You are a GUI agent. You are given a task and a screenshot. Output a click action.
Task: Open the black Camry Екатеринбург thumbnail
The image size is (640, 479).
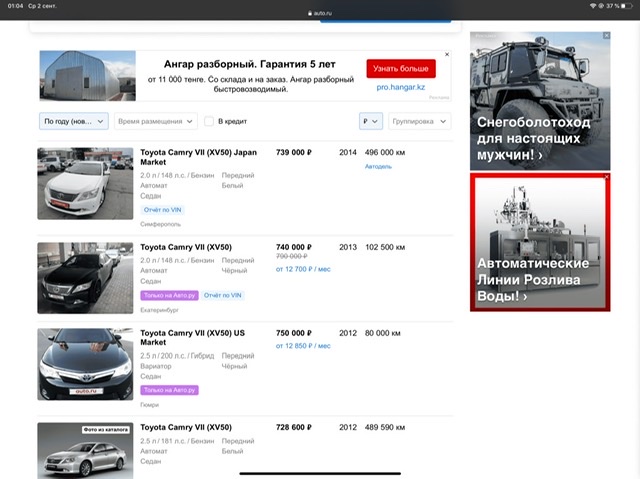click(85, 278)
